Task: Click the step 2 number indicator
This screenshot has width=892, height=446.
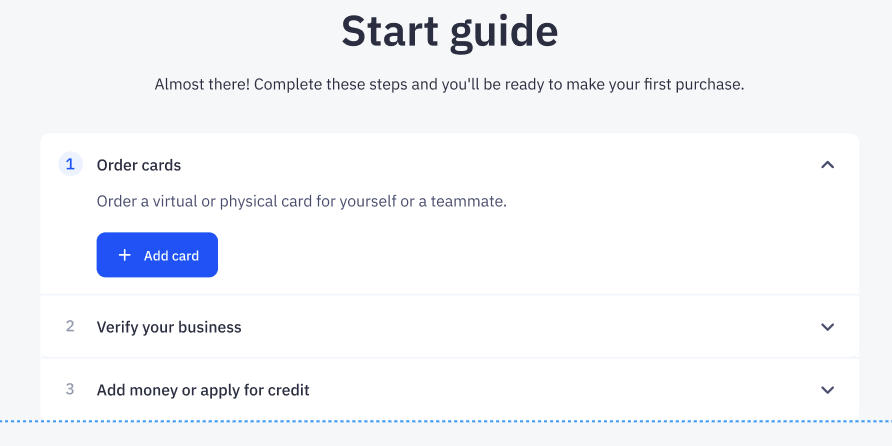Action: pyautogui.click(x=70, y=327)
